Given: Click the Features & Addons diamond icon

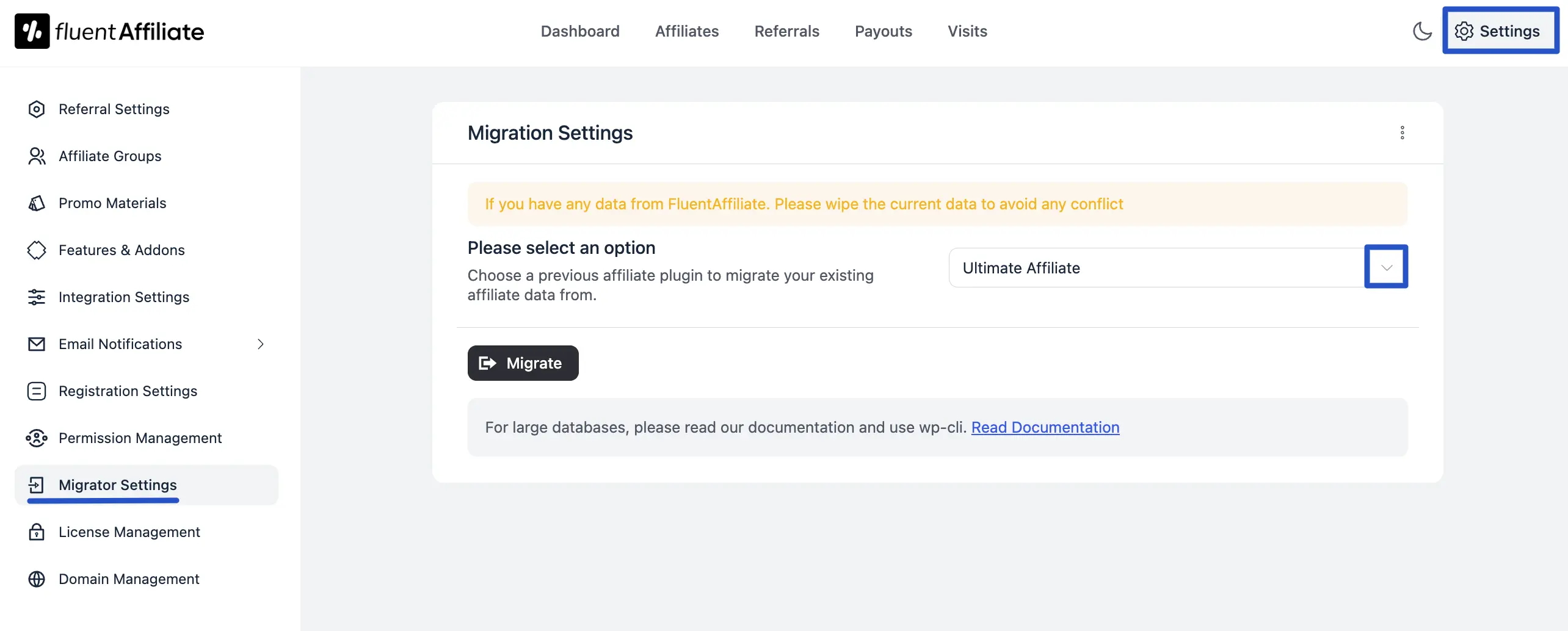Looking at the screenshot, I should pos(37,250).
